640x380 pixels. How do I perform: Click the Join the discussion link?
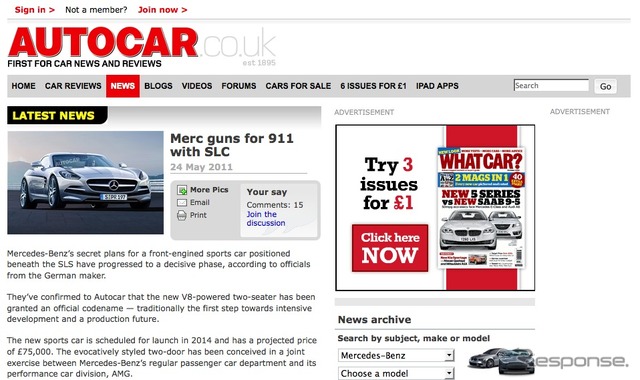point(266,219)
